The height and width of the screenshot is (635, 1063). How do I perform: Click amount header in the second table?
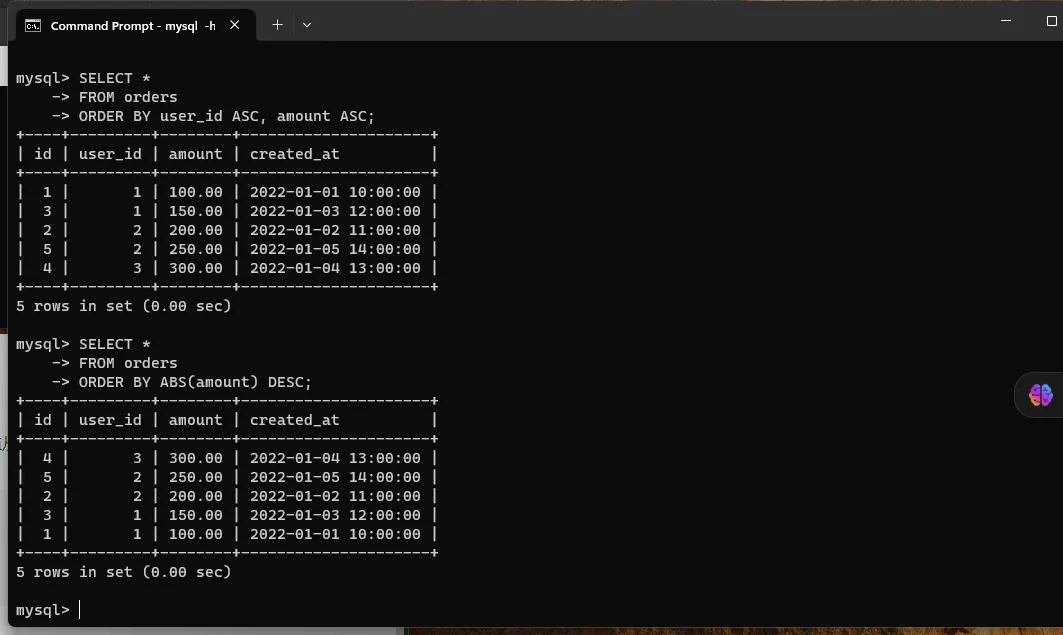click(195, 420)
